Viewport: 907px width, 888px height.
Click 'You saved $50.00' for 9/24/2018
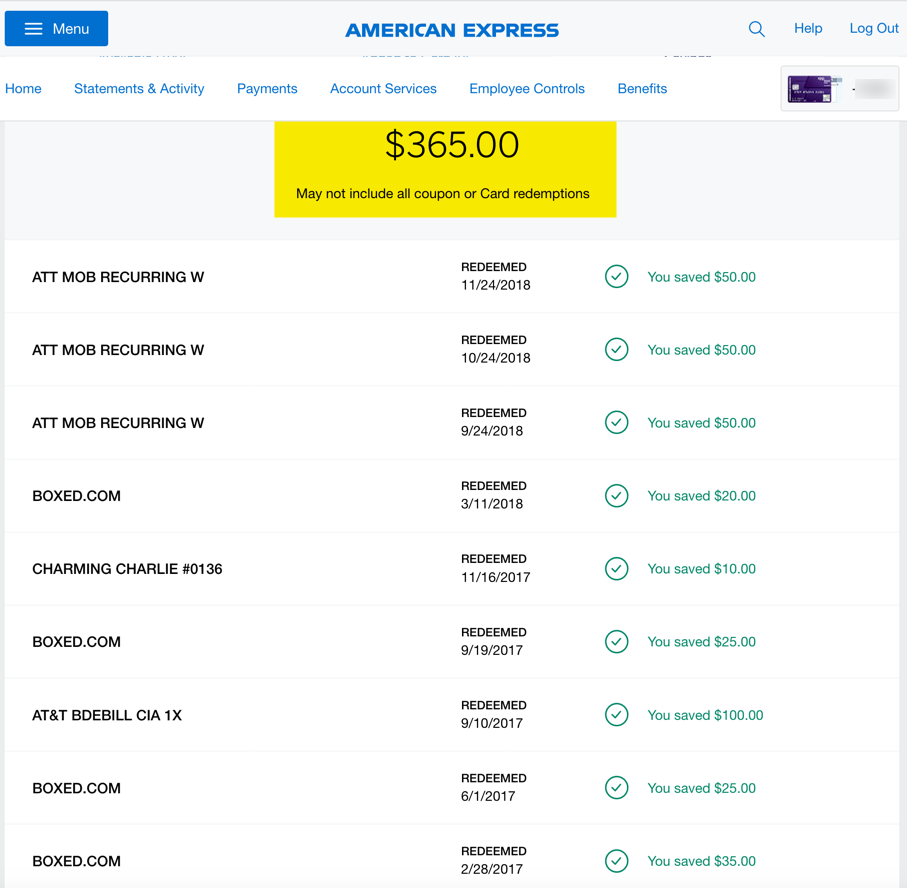(x=701, y=423)
